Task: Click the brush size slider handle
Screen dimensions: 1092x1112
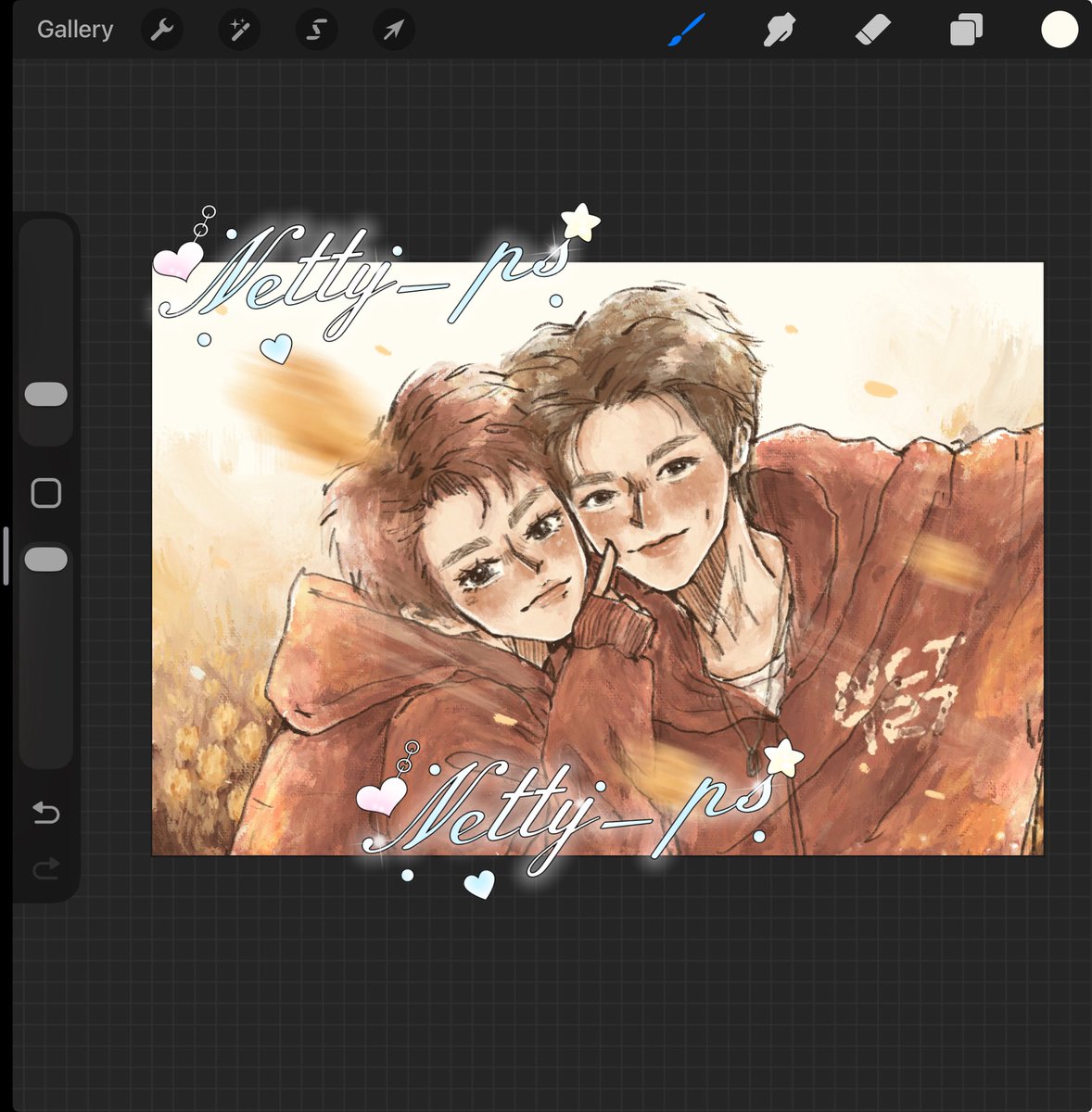Action: (46, 394)
